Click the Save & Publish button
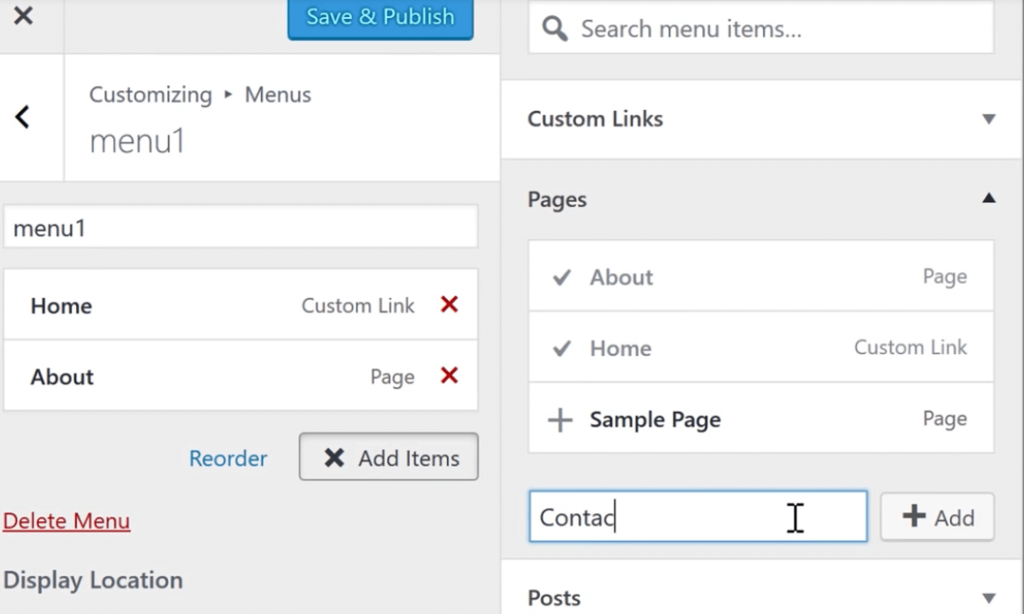This screenshot has height=614, width=1024. pos(380,18)
